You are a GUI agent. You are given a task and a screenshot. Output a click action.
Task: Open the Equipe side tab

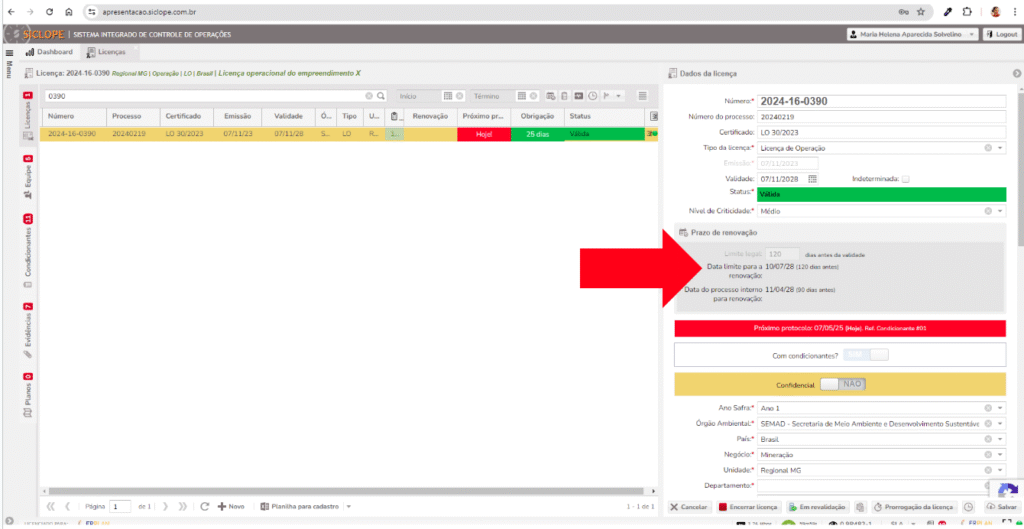tap(27, 177)
